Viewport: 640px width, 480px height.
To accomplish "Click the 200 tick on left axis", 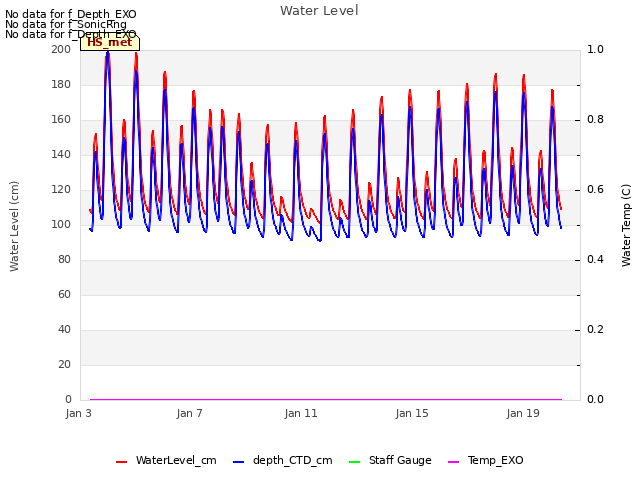I will click(x=61, y=49).
